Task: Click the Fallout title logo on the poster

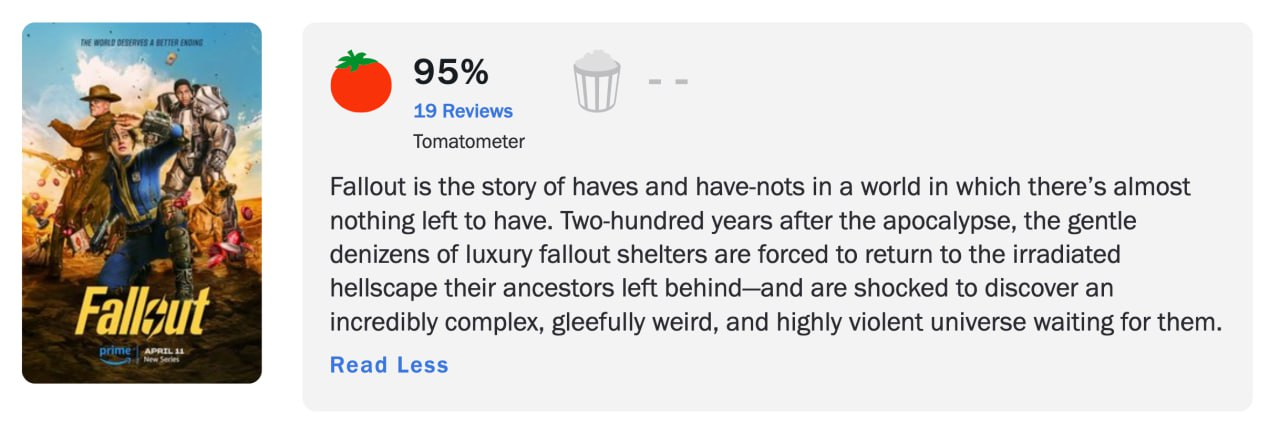Action: (x=141, y=313)
